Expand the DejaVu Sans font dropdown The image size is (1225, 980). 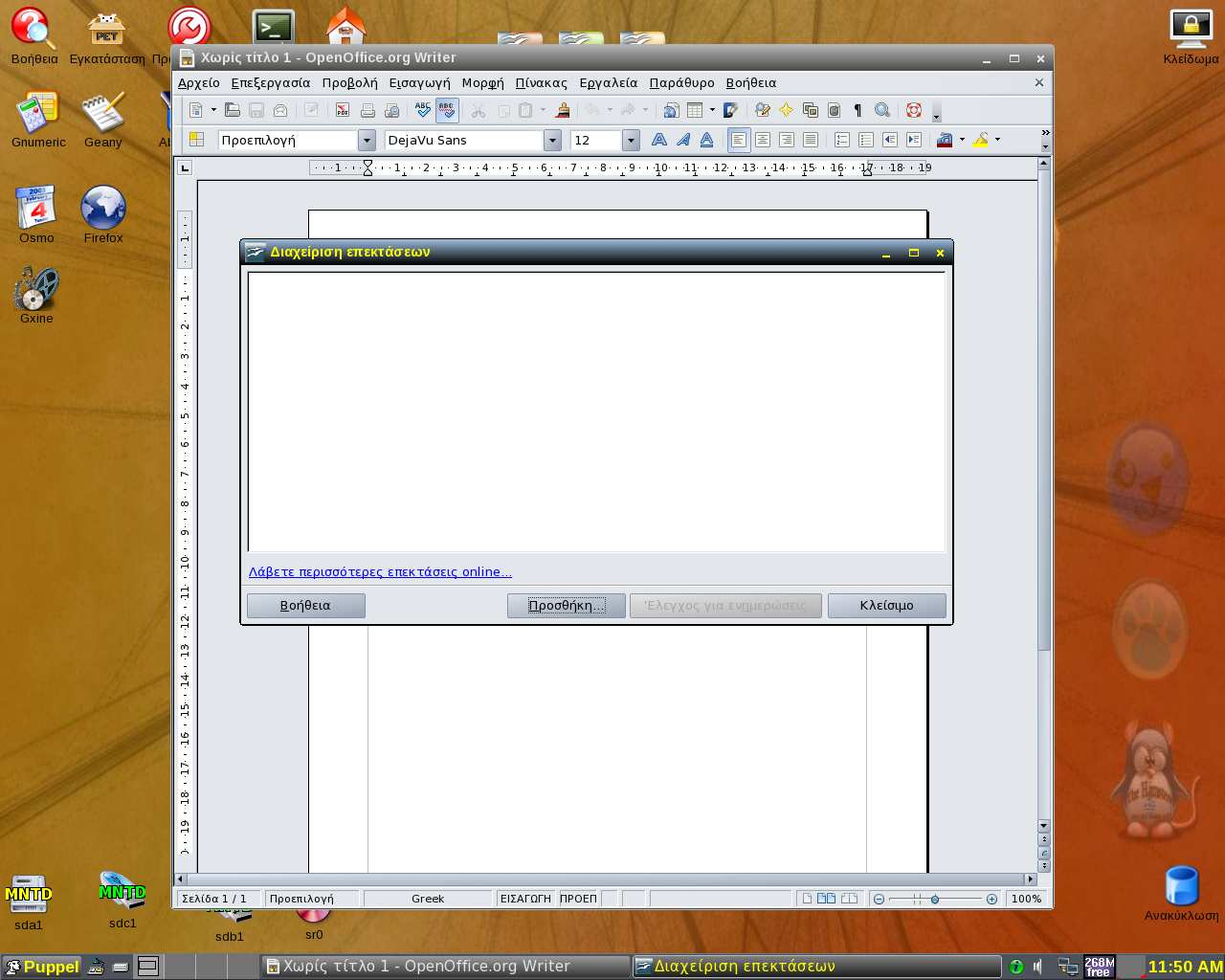coord(552,141)
